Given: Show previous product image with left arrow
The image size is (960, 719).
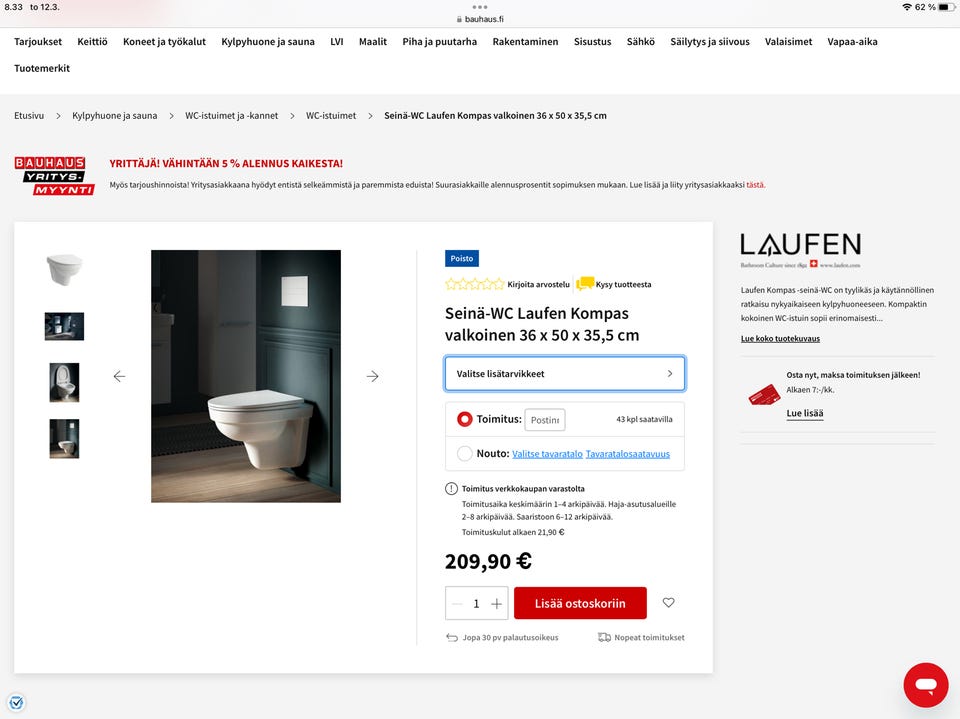Looking at the screenshot, I should tap(119, 376).
